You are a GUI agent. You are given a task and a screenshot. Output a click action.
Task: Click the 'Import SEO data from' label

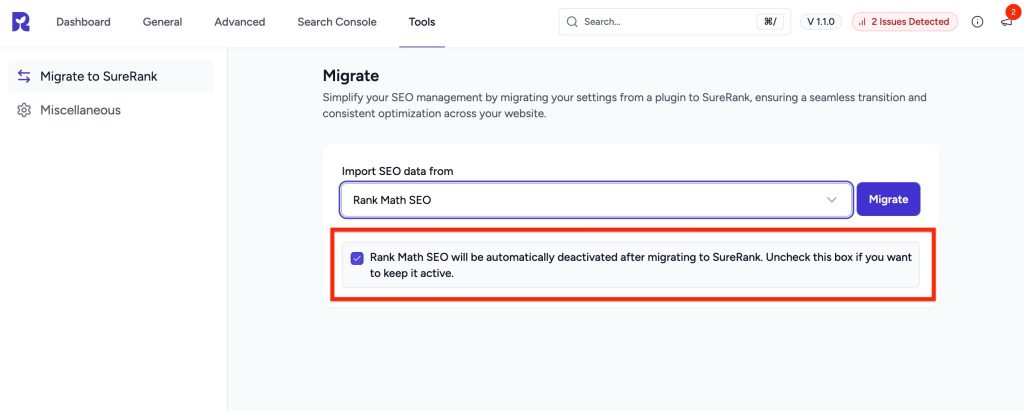[397, 171]
